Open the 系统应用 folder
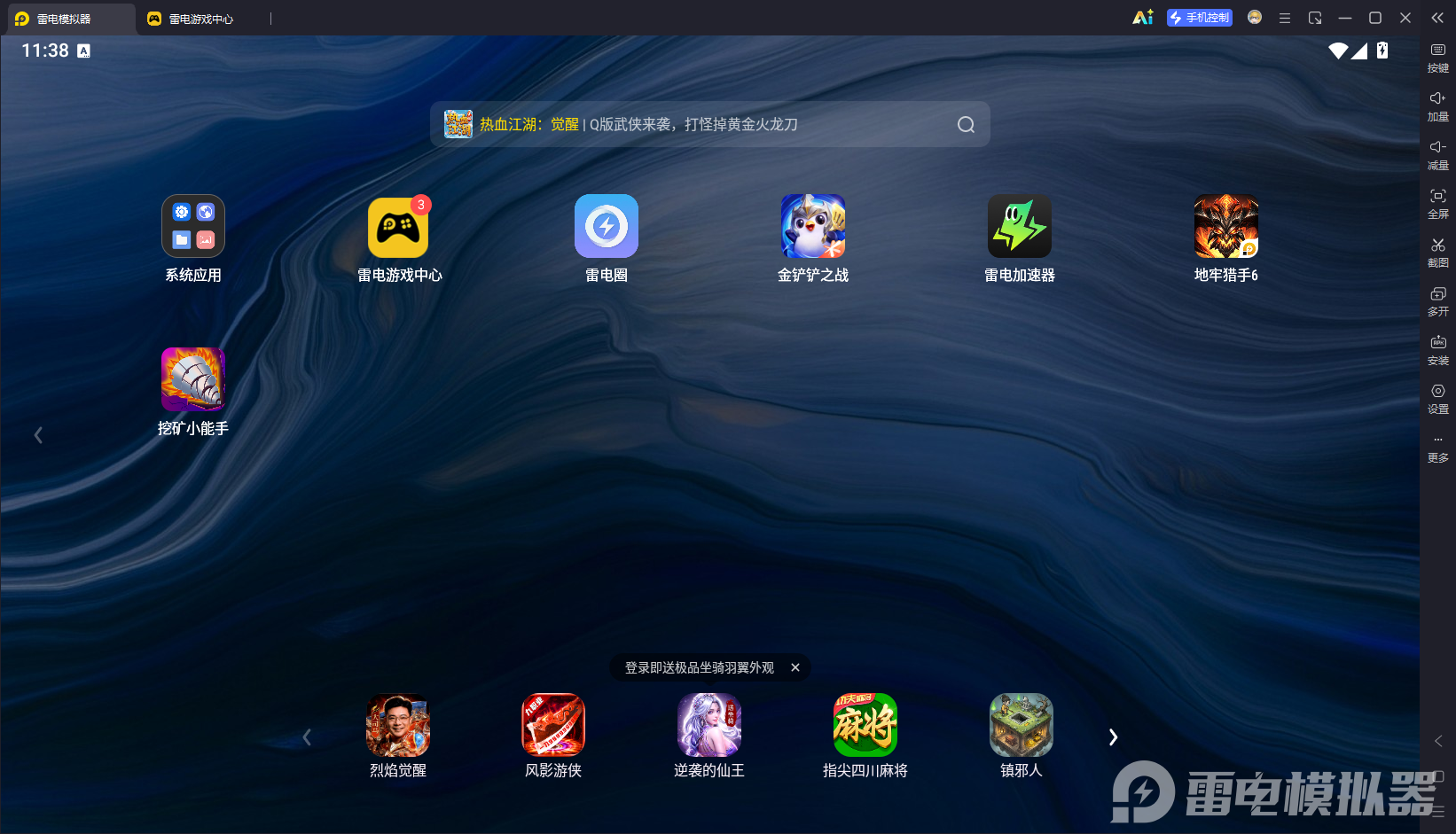 193,226
